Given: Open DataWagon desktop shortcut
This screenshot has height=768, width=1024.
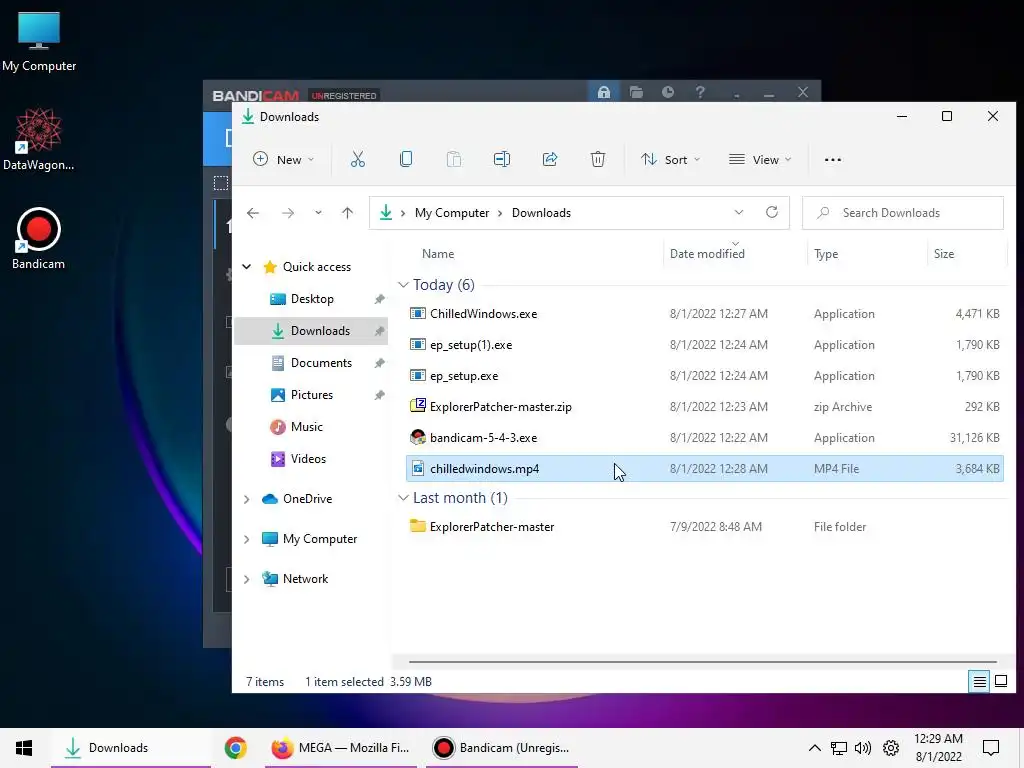Looking at the screenshot, I should (x=39, y=139).
